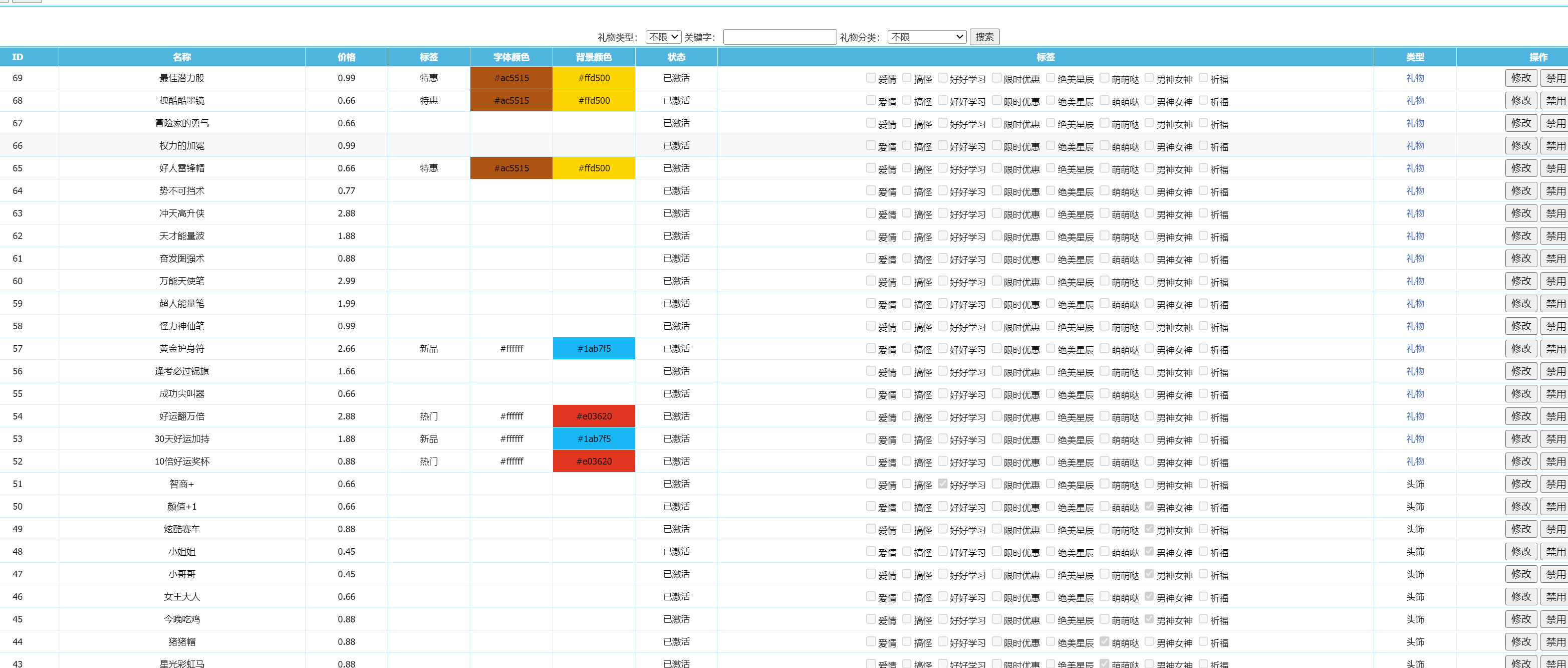Select the name cell 怪力神仙笔
The height and width of the screenshot is (668, 1568).
[182, 326]
